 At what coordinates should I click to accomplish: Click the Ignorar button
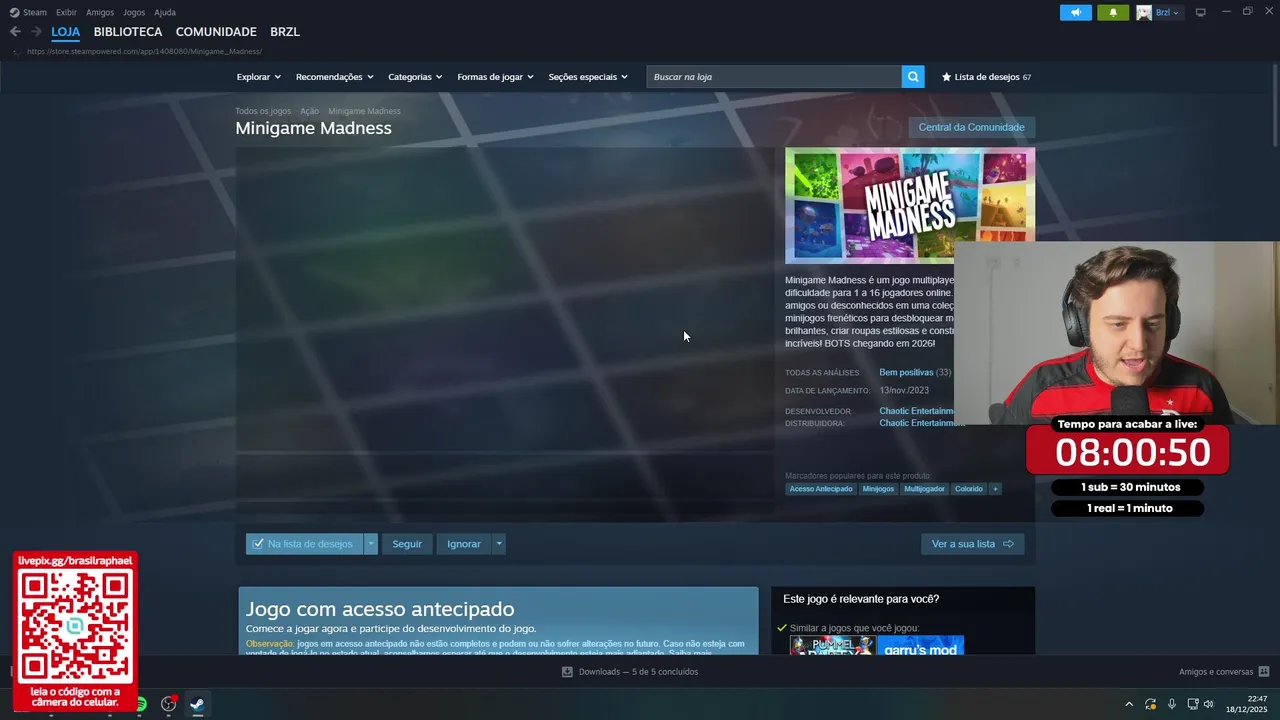[x=464, y=544]
